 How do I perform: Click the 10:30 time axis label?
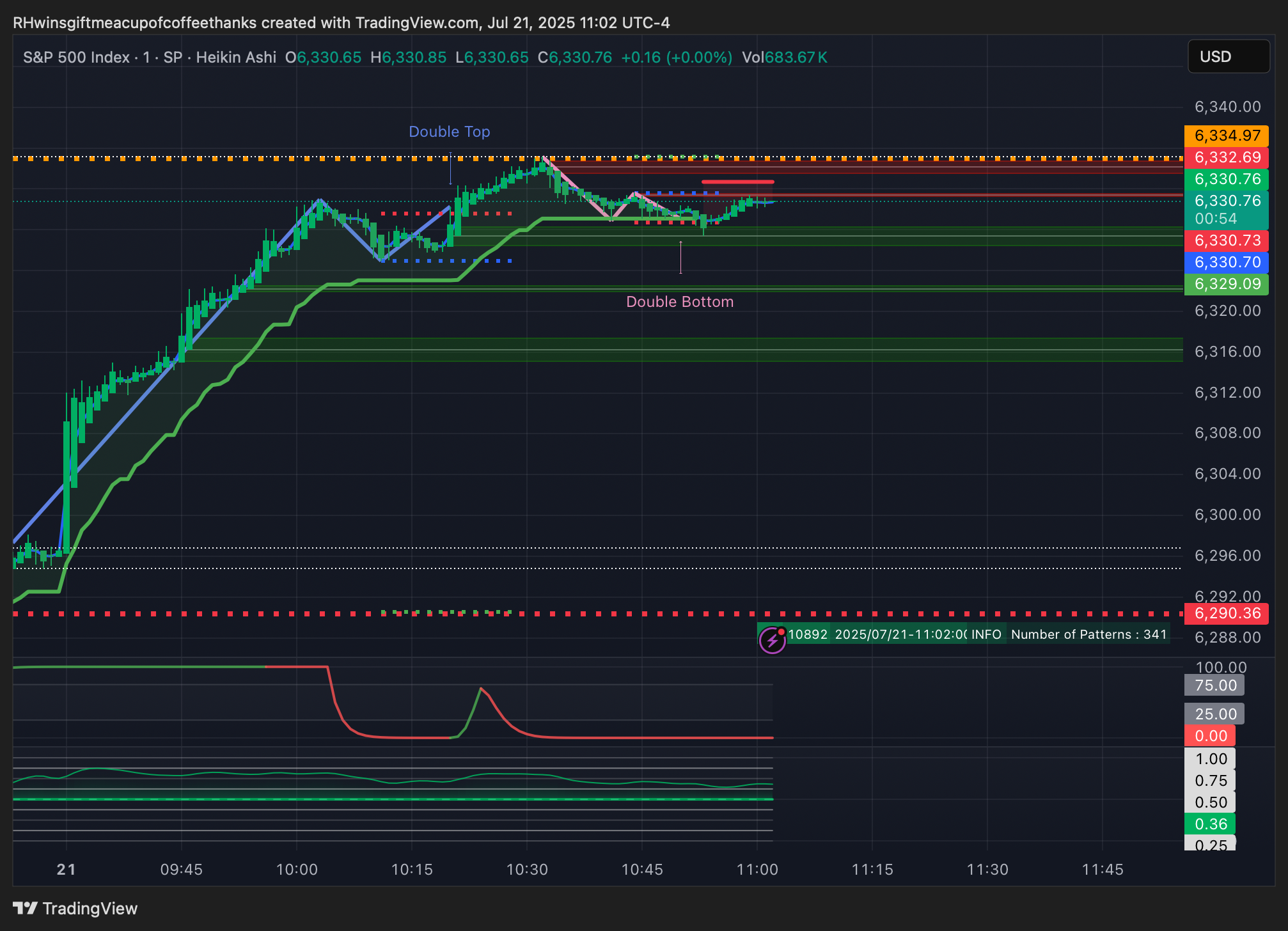point(527,870)
